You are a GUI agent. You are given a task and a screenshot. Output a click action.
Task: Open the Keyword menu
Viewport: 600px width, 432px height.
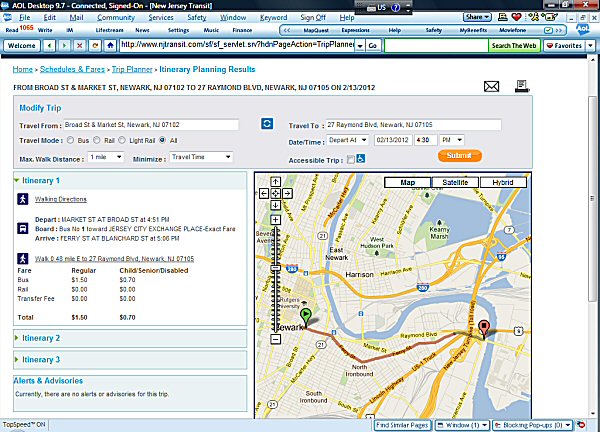point(273,18)
